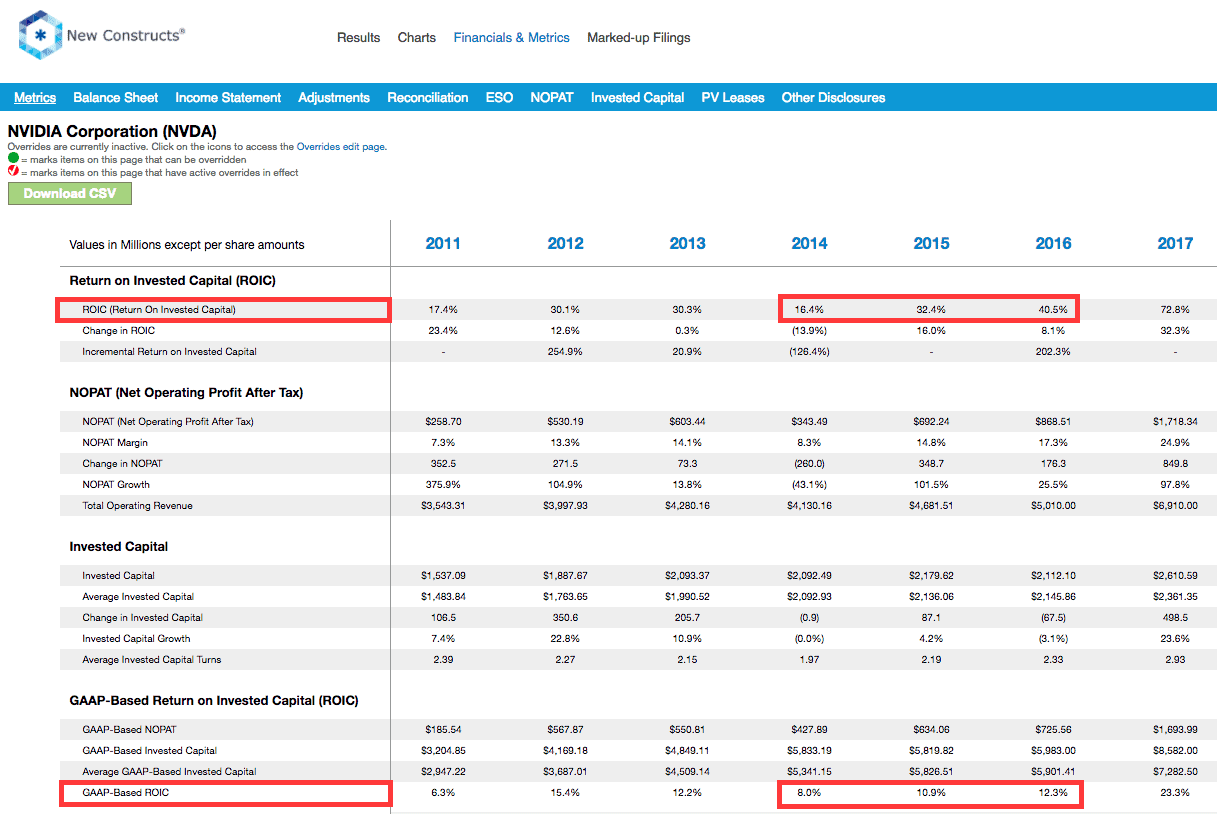Click the New Constructs hexagon logo
The width and height of the screenshot is (1217, 814).
[x=39, y=36]
